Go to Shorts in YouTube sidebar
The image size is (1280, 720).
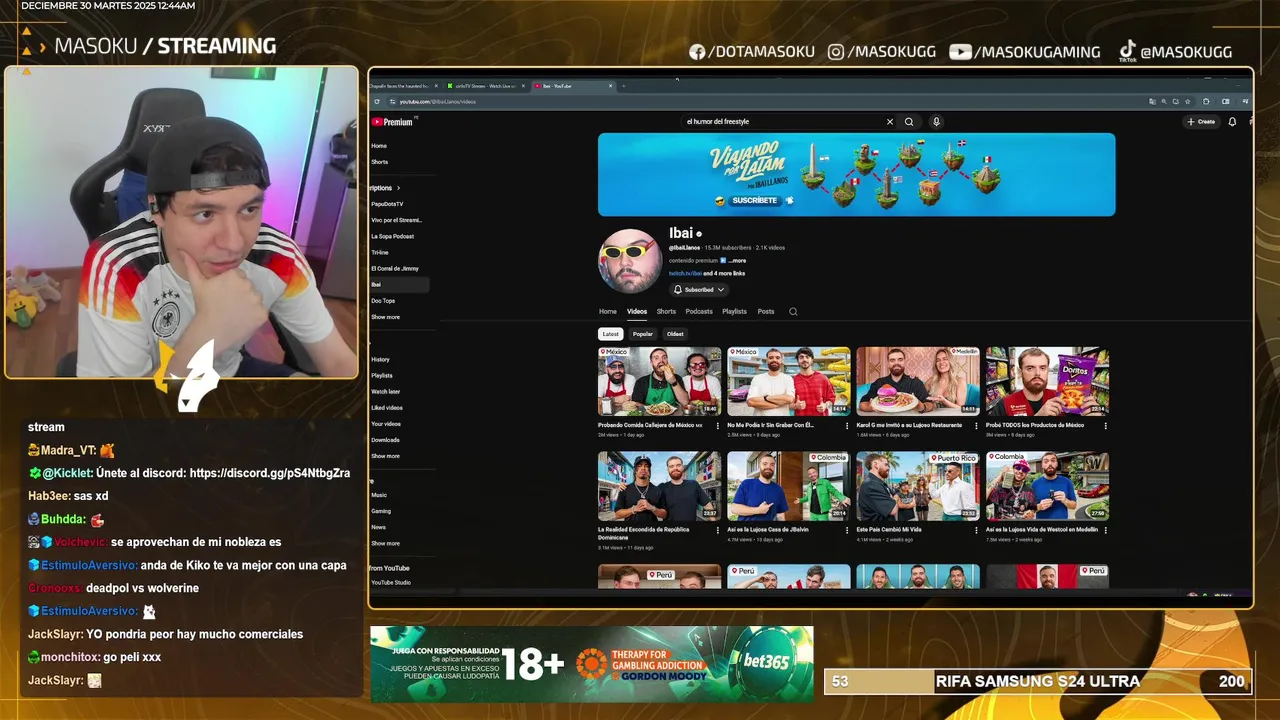click(380, 162)
